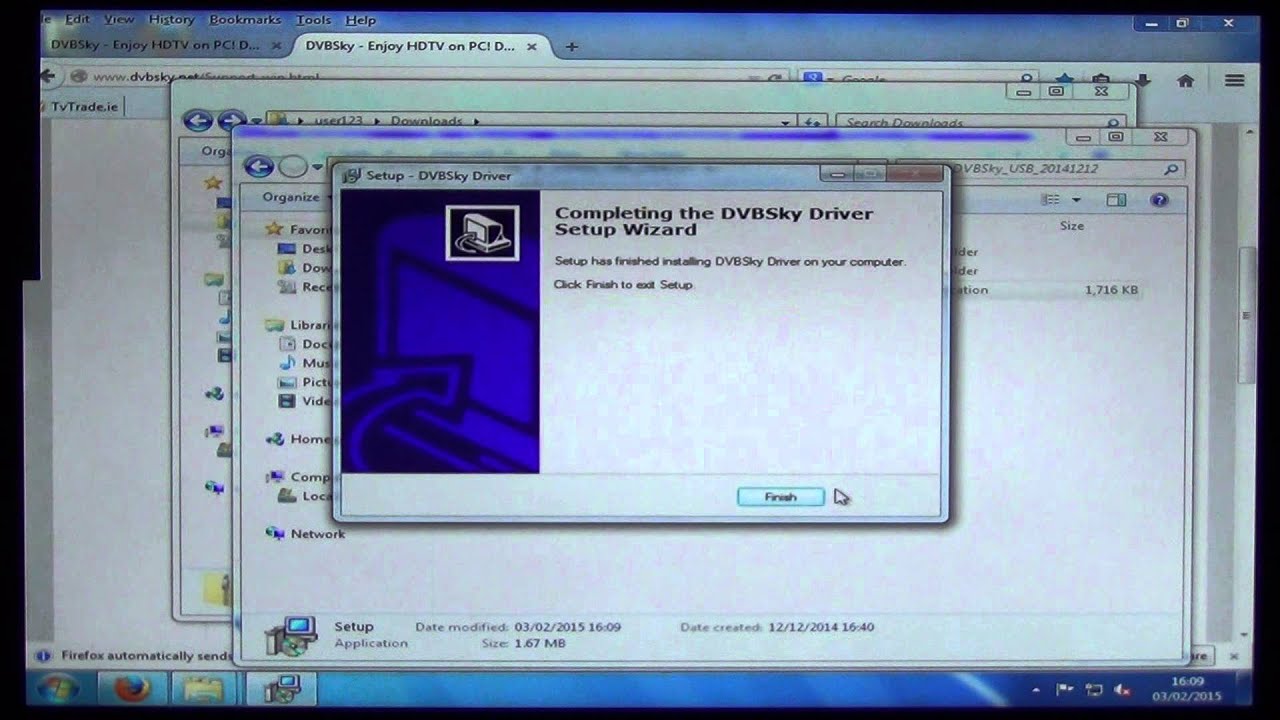Open the Windows Start button
1280x720 pixels.
(59, 689)
